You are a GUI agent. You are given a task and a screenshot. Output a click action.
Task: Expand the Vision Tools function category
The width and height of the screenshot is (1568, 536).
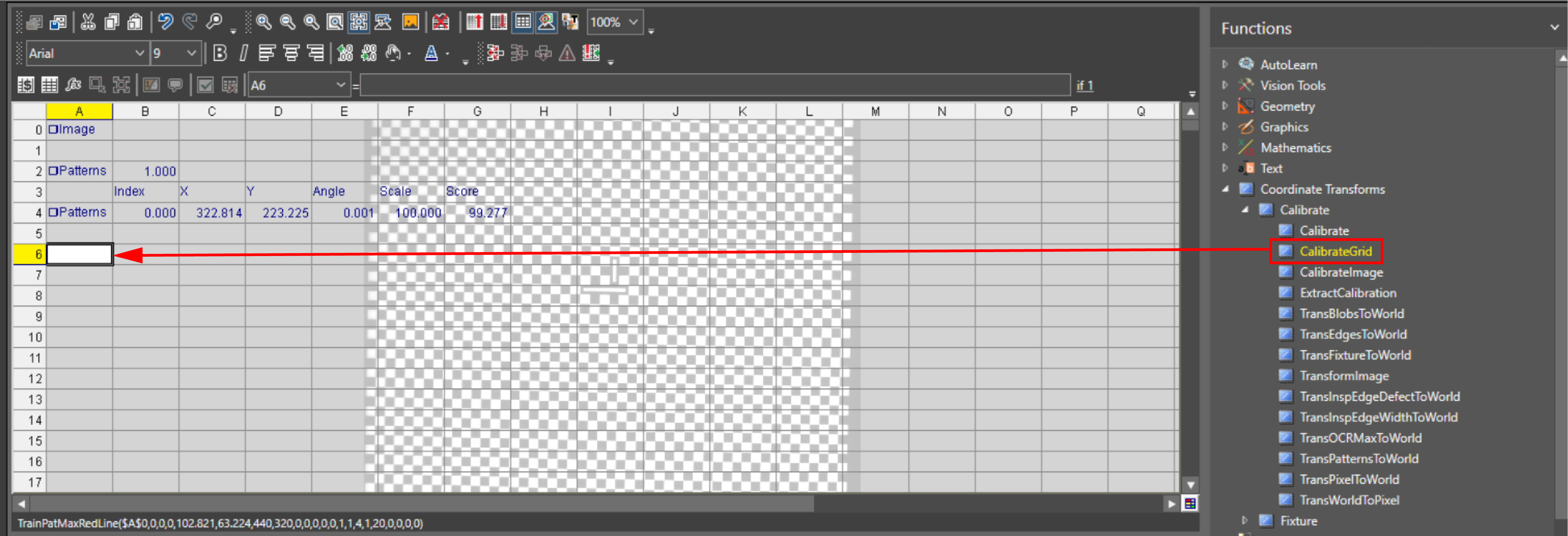pos(1225,85)
